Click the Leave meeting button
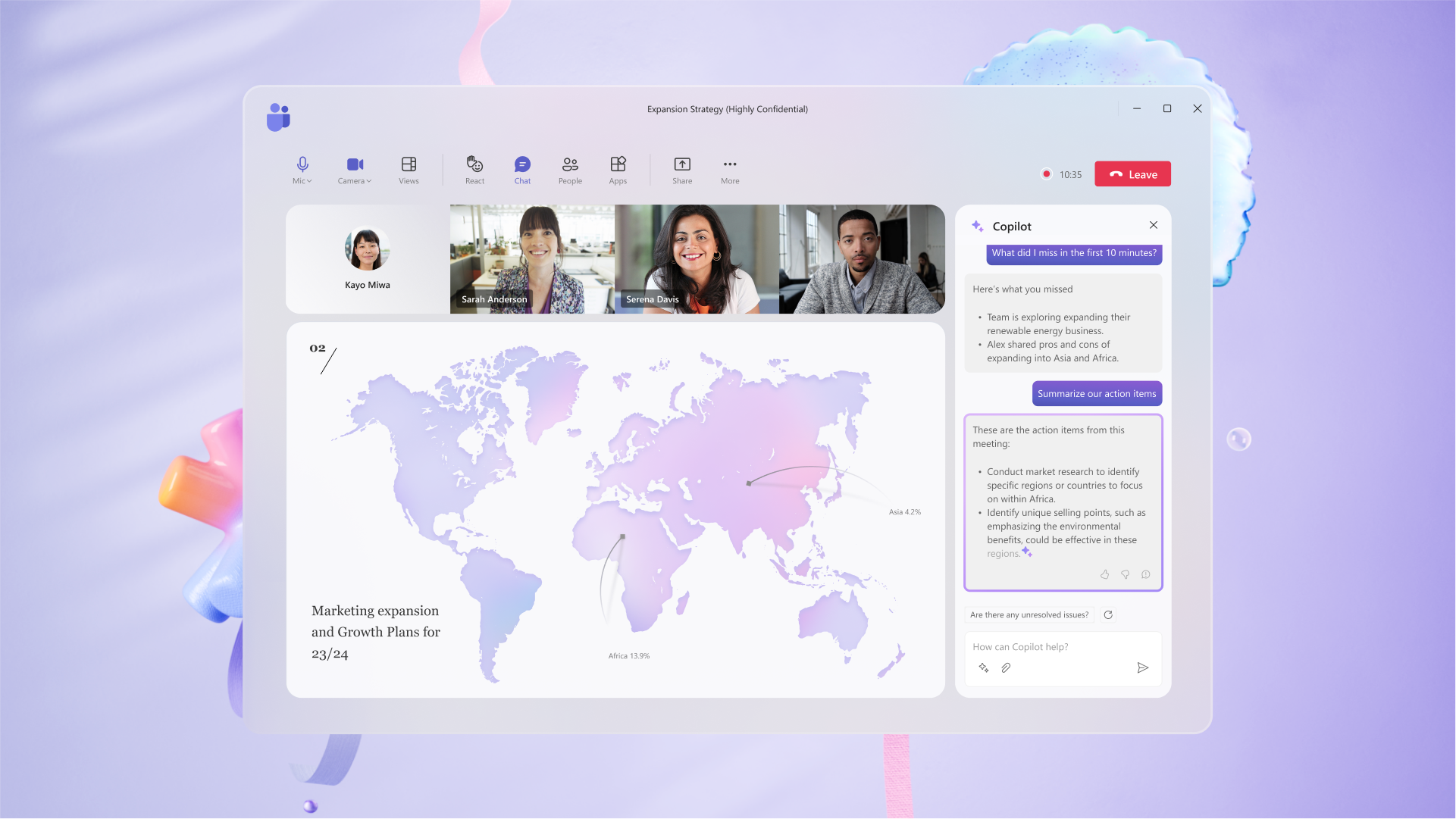The image size is (1456, 819). coord(1133,174)
